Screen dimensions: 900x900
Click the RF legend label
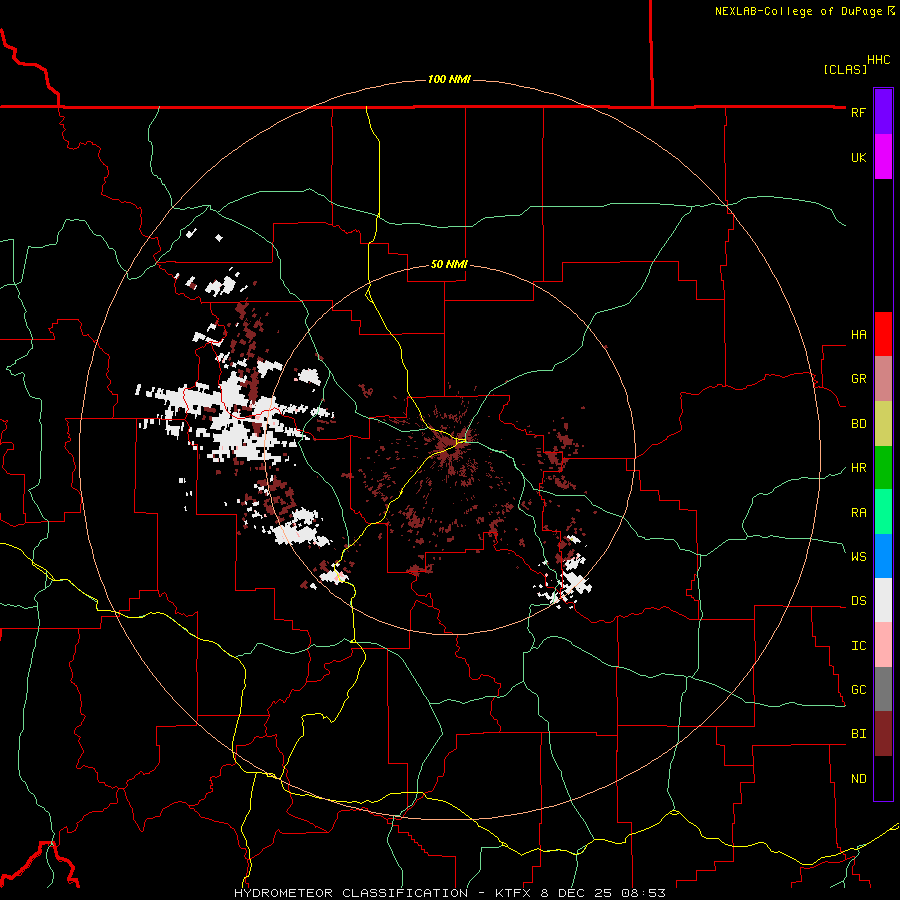click(x=858, y=112)
